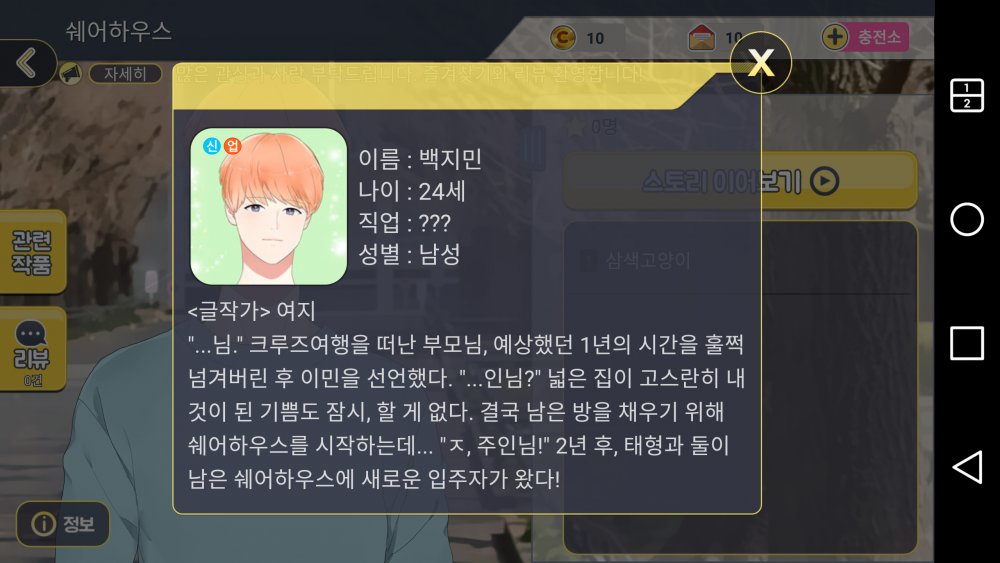Open the 리뷰 review tab

(32, 349)
